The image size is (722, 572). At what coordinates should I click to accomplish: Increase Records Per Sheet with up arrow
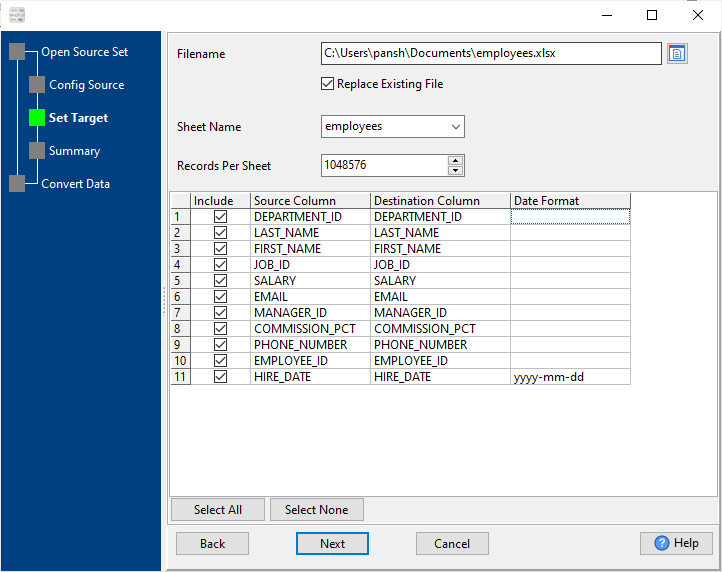(x=456, y=160)
